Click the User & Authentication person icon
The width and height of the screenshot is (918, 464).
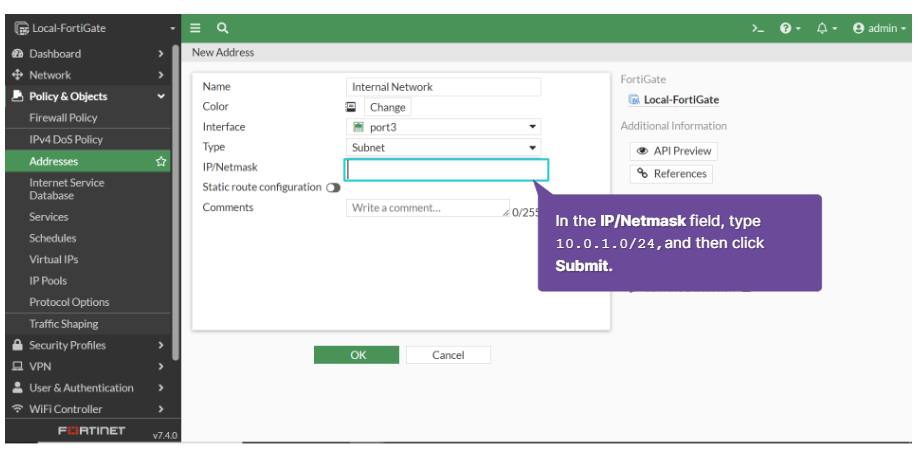point(18,387)
